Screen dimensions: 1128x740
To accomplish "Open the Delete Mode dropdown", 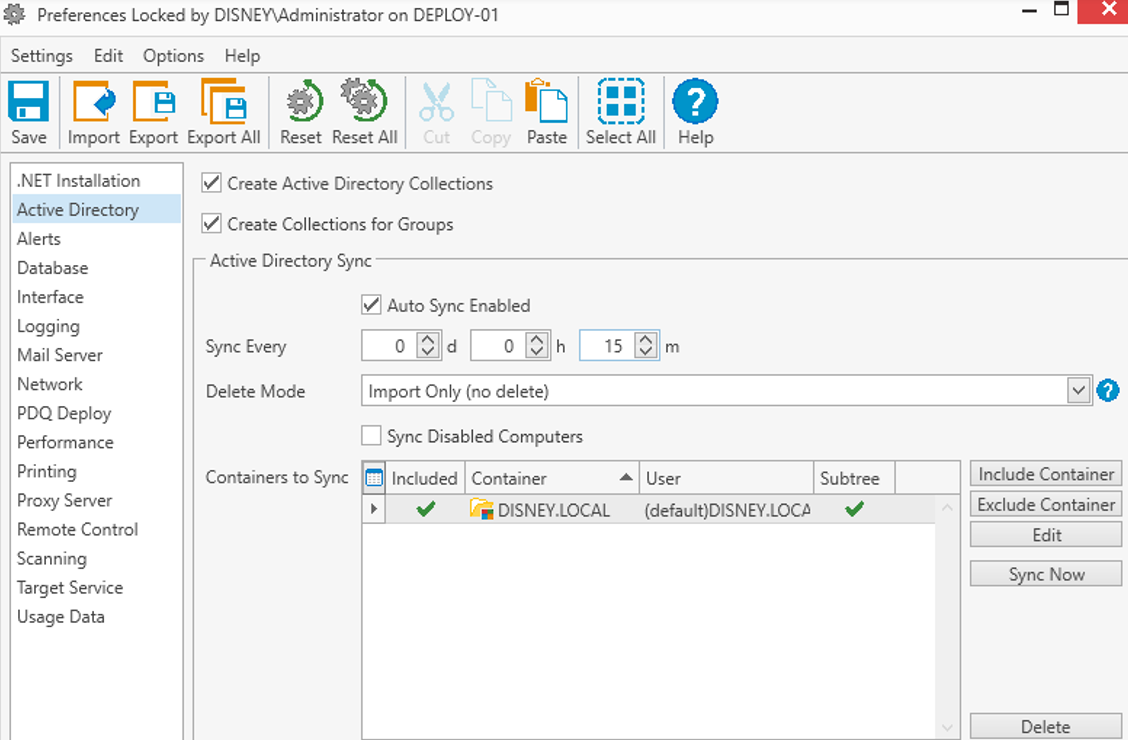I will point(1078,391).
